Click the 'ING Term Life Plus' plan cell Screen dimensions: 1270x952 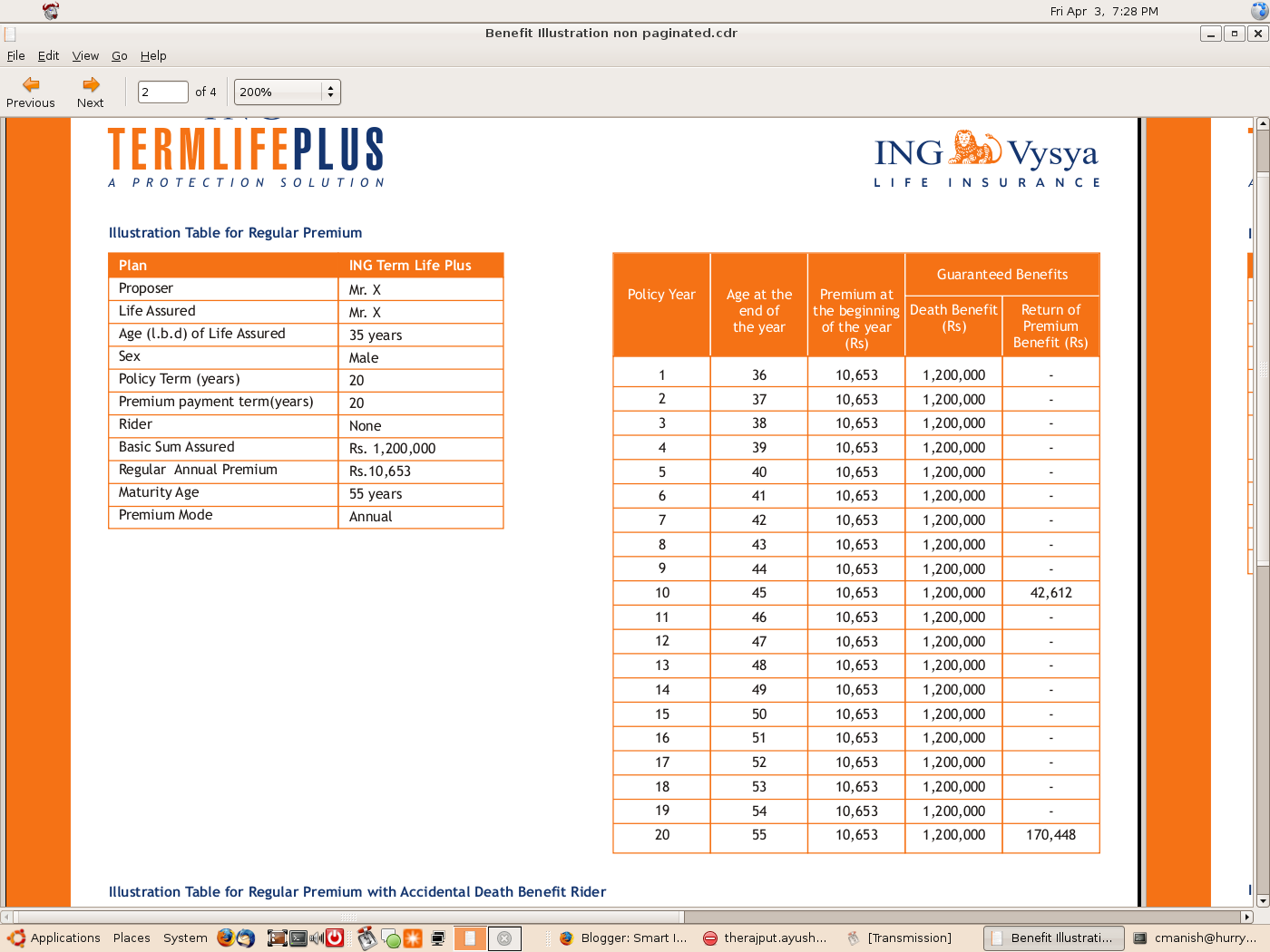410,266
